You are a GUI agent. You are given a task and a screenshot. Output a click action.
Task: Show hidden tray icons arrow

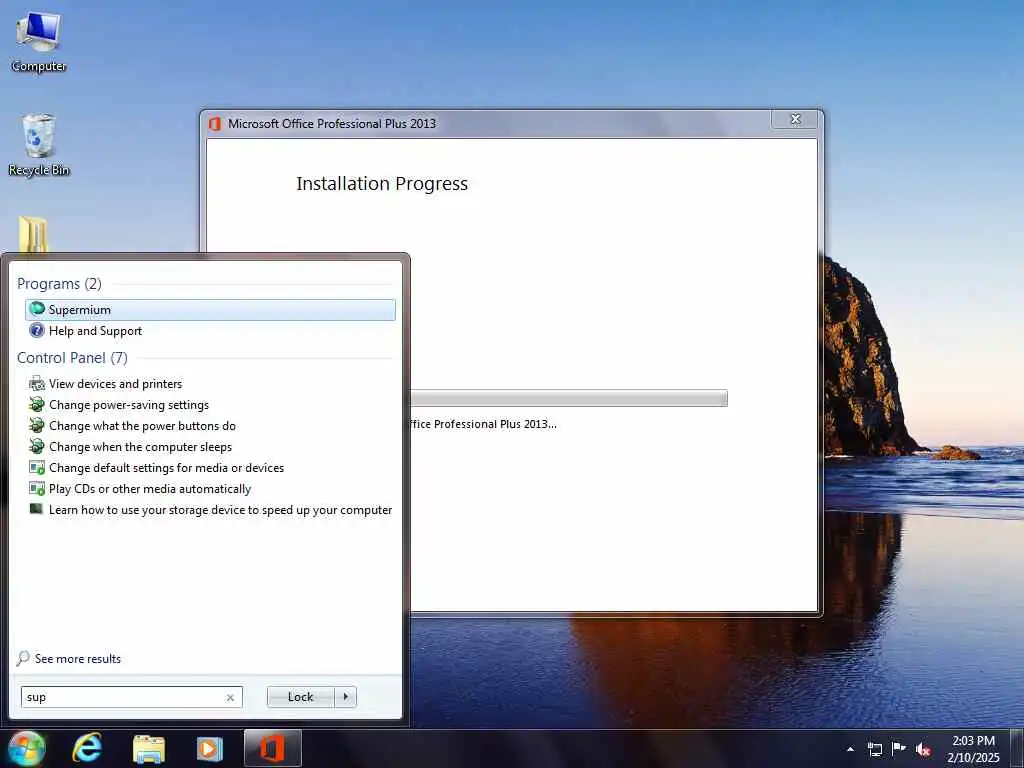tap(850, 749)
